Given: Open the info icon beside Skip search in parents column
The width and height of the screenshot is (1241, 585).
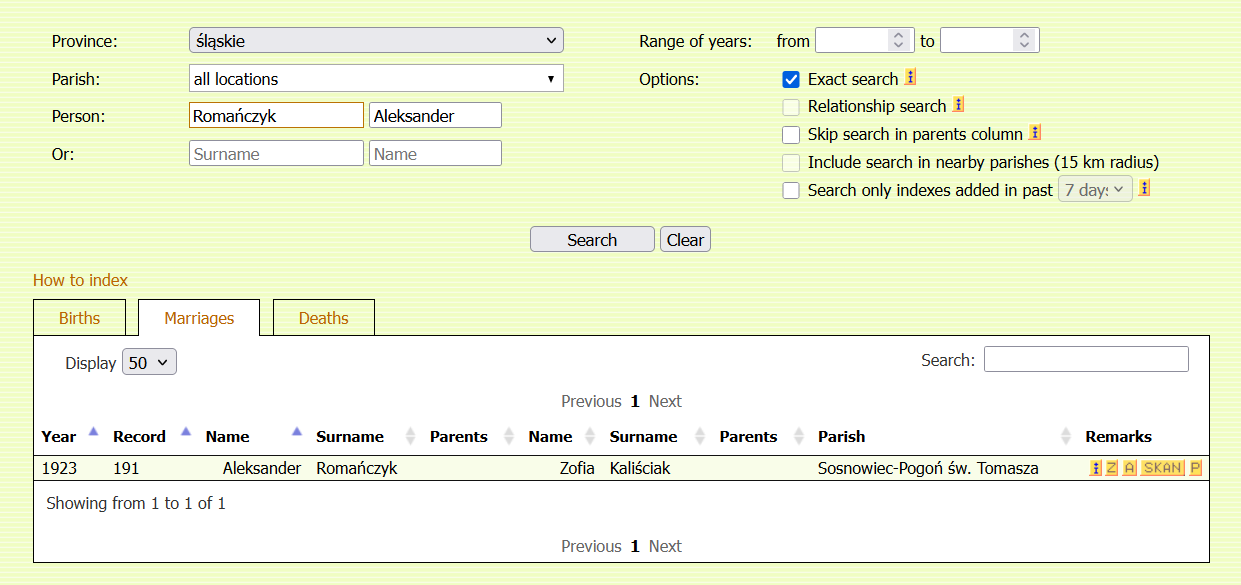Looking at the screenshot, I should tap(1035, 132).
